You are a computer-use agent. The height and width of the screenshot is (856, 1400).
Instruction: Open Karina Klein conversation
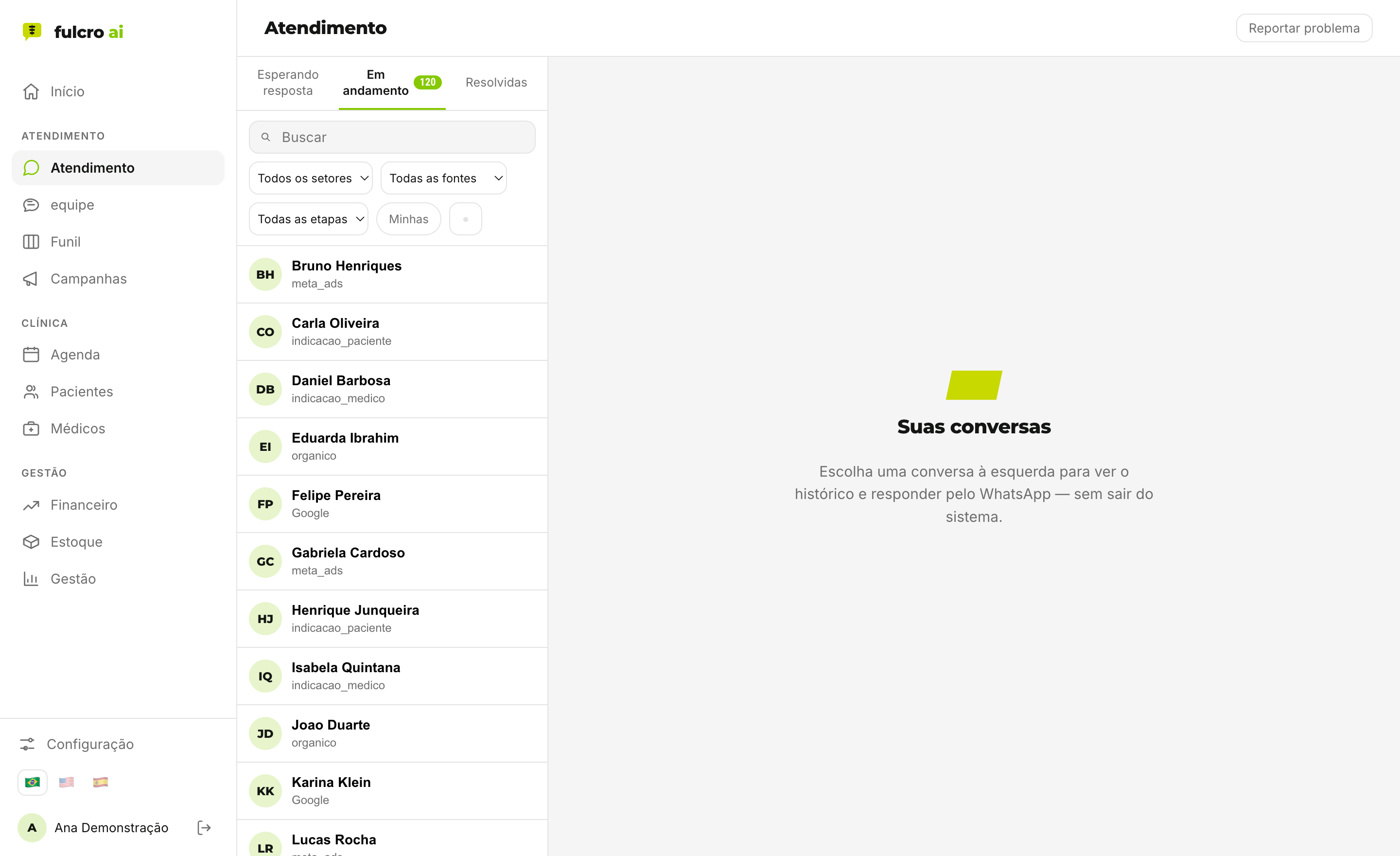click(392, 791)
